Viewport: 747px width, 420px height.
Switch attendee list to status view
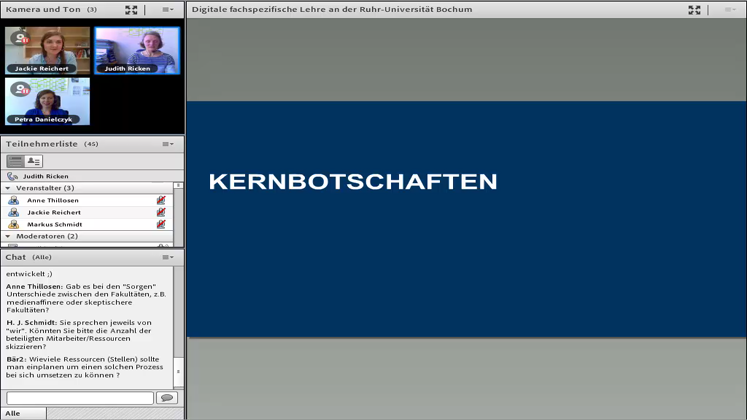[34, 161]
